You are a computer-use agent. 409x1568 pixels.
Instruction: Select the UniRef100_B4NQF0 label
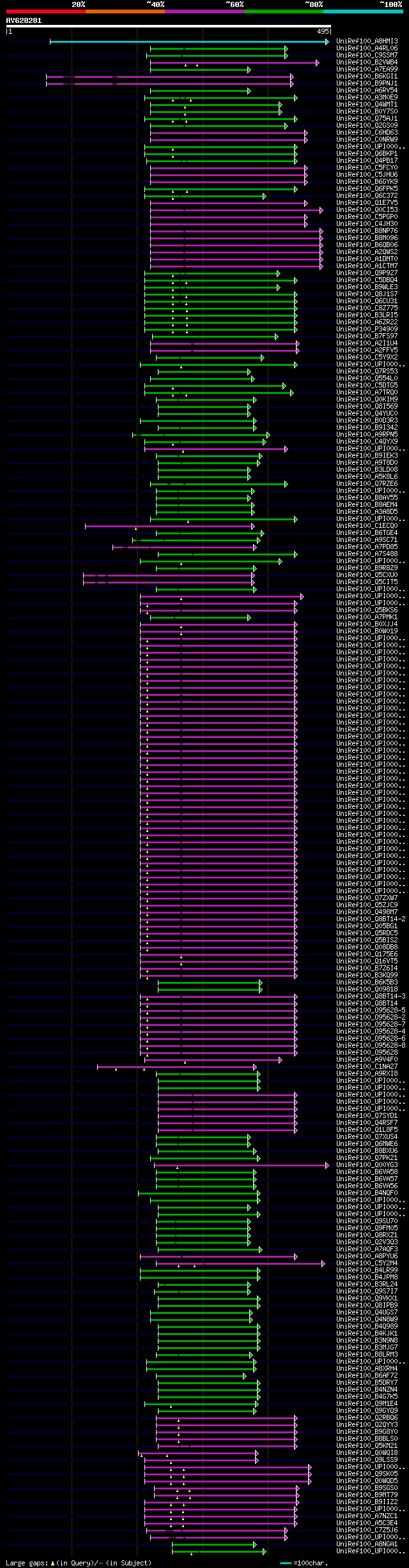pyautogui.click(x=367, y=1193)
